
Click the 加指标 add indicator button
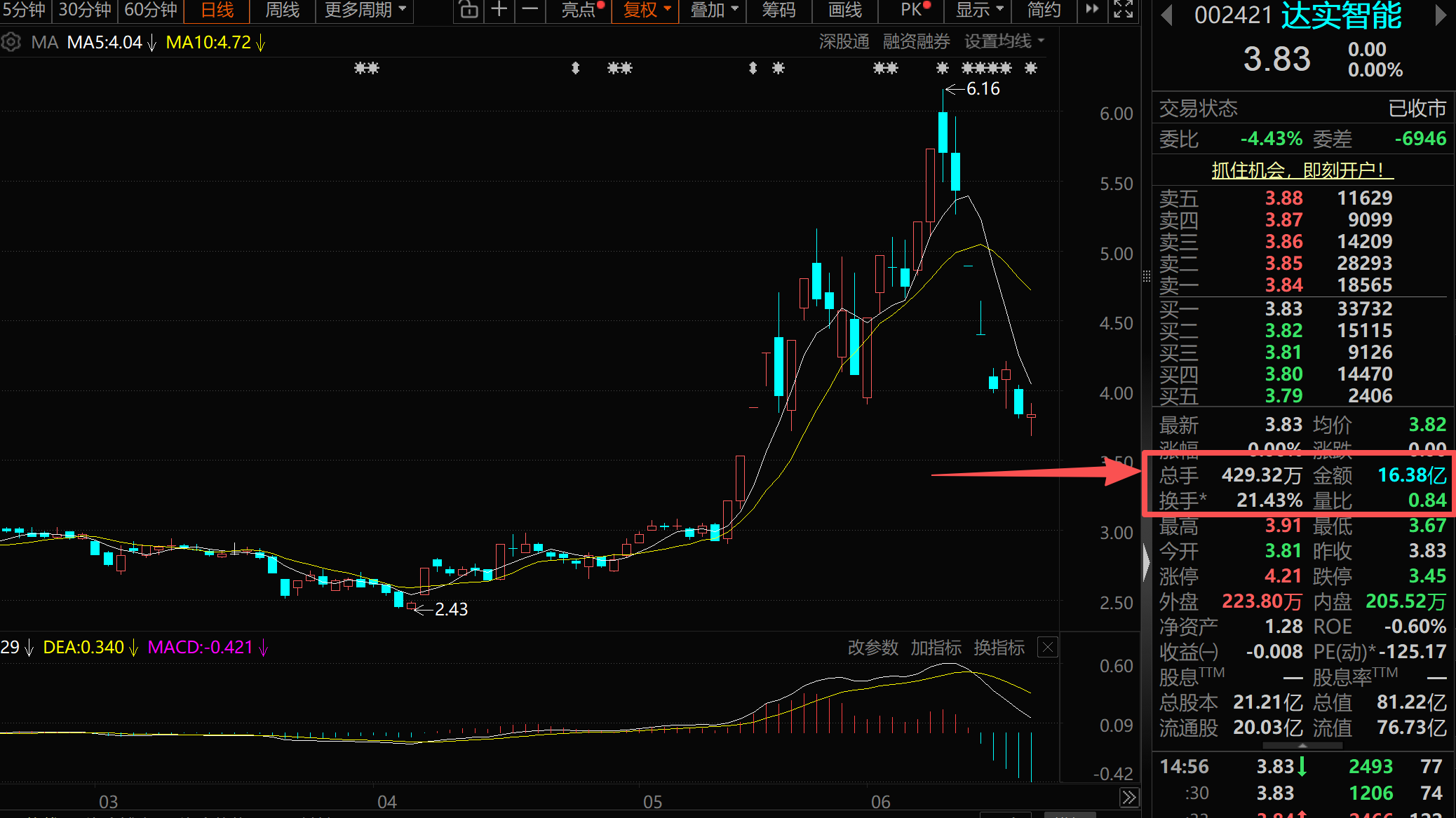(936, 647)
